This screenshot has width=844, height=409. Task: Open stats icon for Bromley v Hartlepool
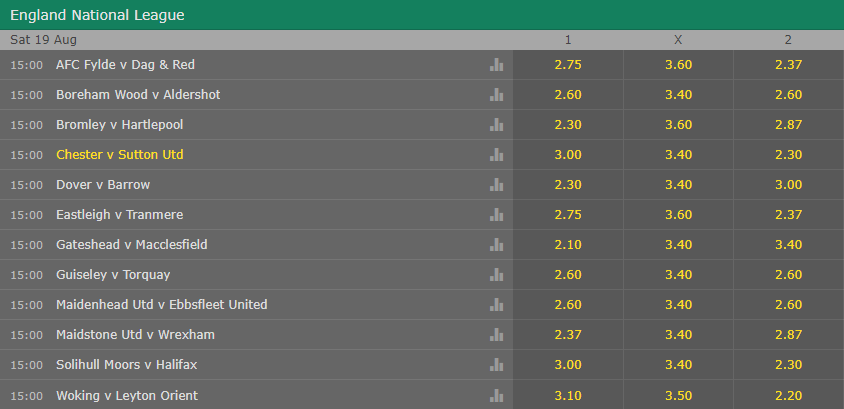[x=496, y=125]
